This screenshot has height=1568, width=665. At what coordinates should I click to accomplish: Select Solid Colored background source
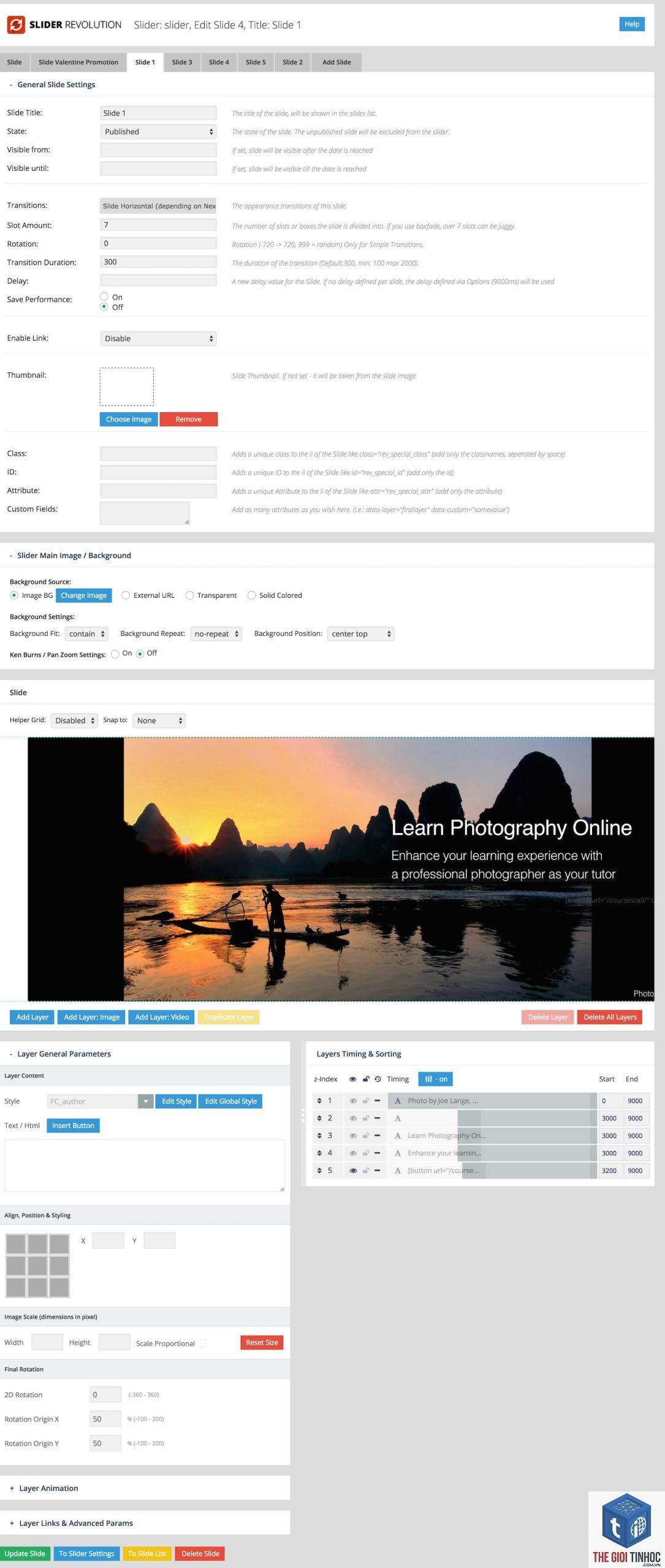(251, 595)
